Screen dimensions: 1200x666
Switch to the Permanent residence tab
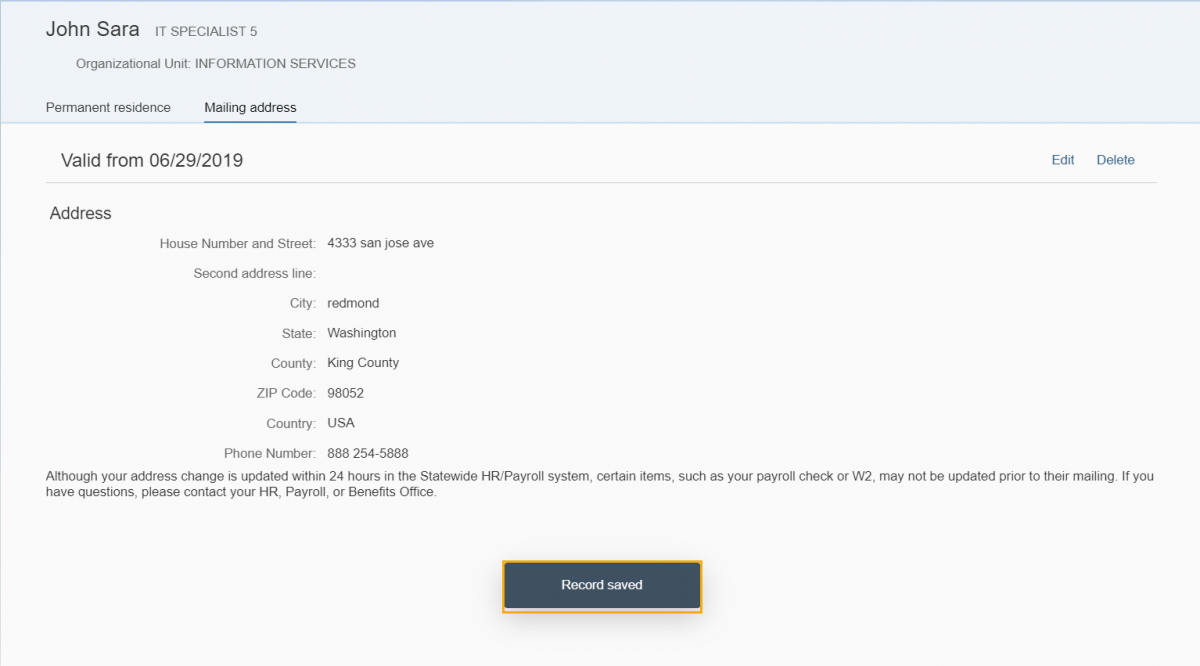point(108,107)
